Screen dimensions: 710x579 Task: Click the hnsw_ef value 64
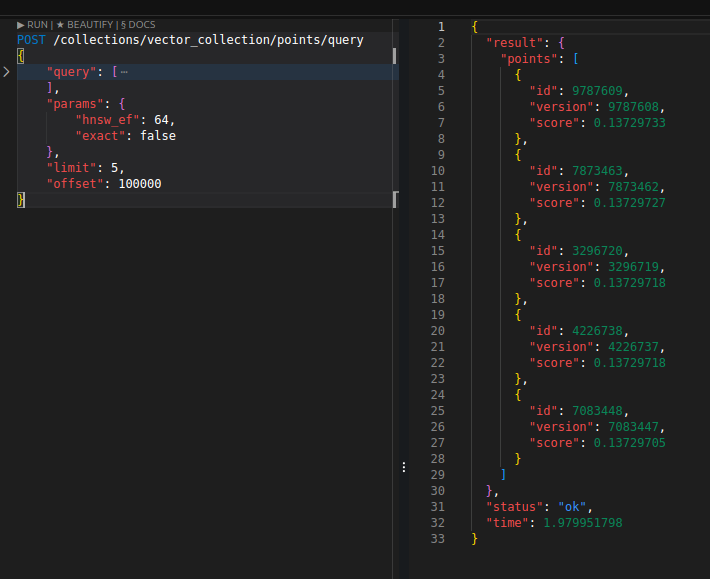pos(164,120)
